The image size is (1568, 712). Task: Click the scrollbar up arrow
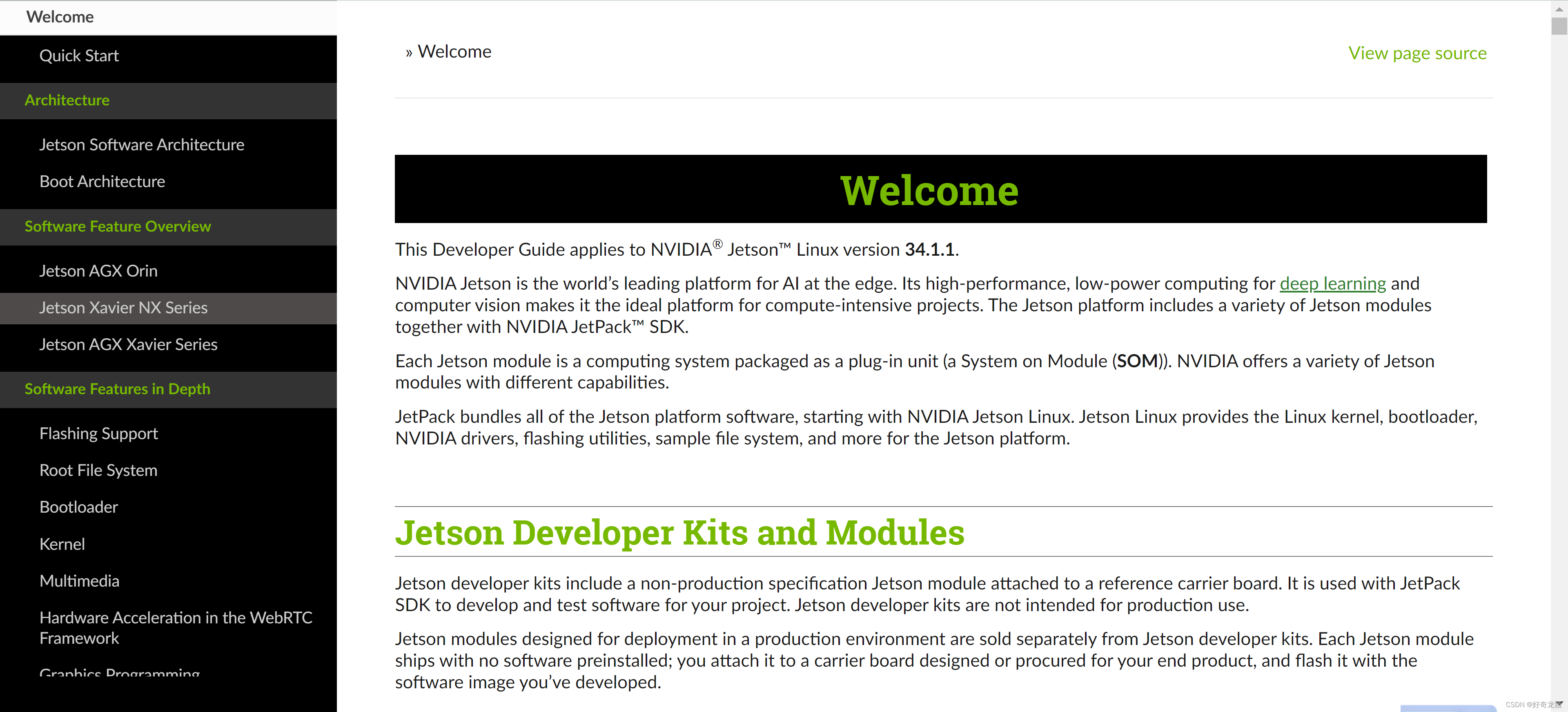pyautogui.click(x=1559, y=9)
